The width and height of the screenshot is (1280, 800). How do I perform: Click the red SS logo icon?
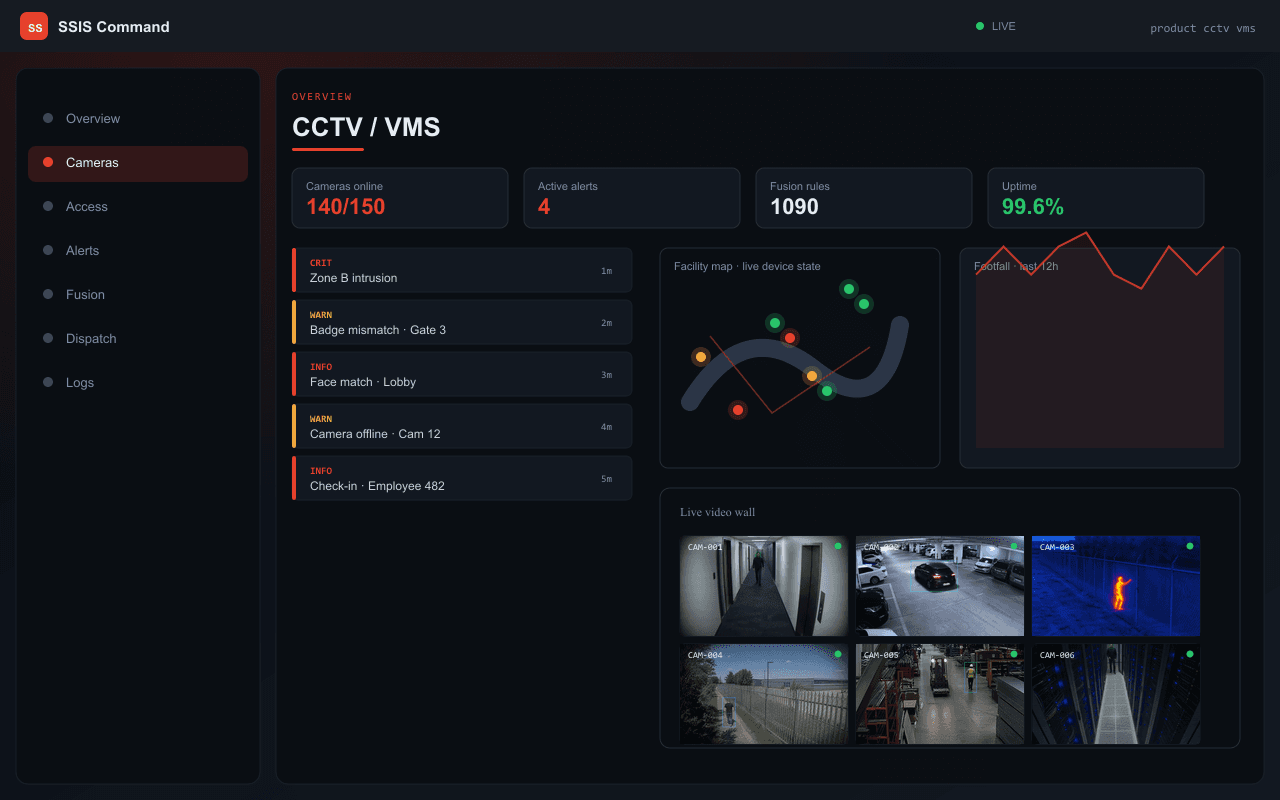pos(34,26)
